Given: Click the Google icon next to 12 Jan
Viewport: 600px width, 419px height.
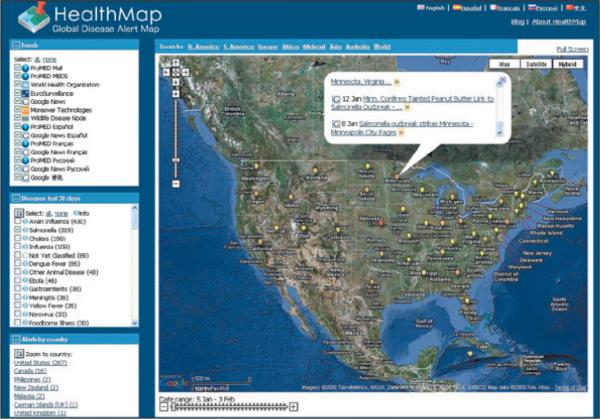Looking at the screenshot, I should 335,99.
